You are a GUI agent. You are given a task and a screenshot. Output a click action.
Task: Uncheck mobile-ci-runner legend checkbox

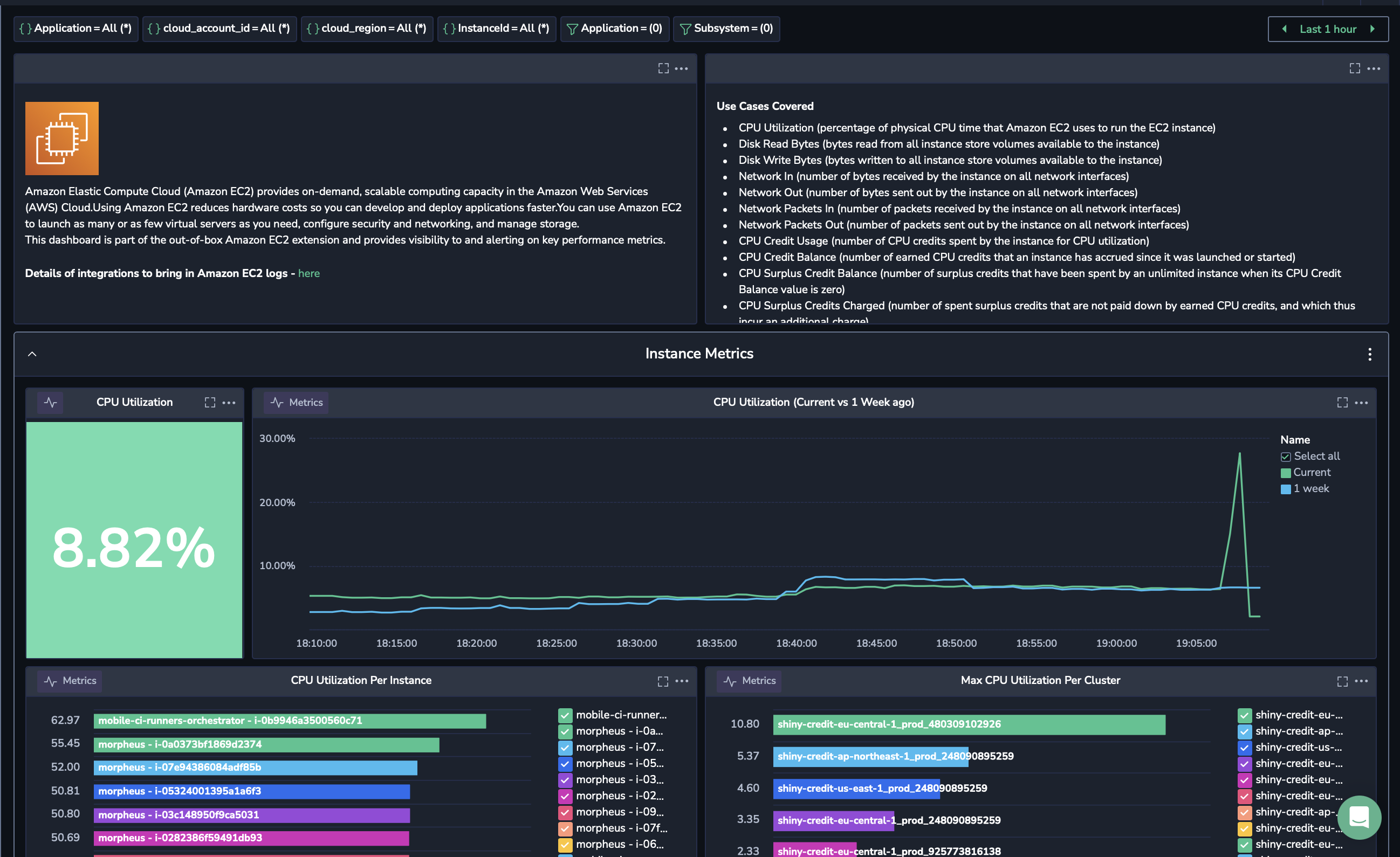(565, 715)
